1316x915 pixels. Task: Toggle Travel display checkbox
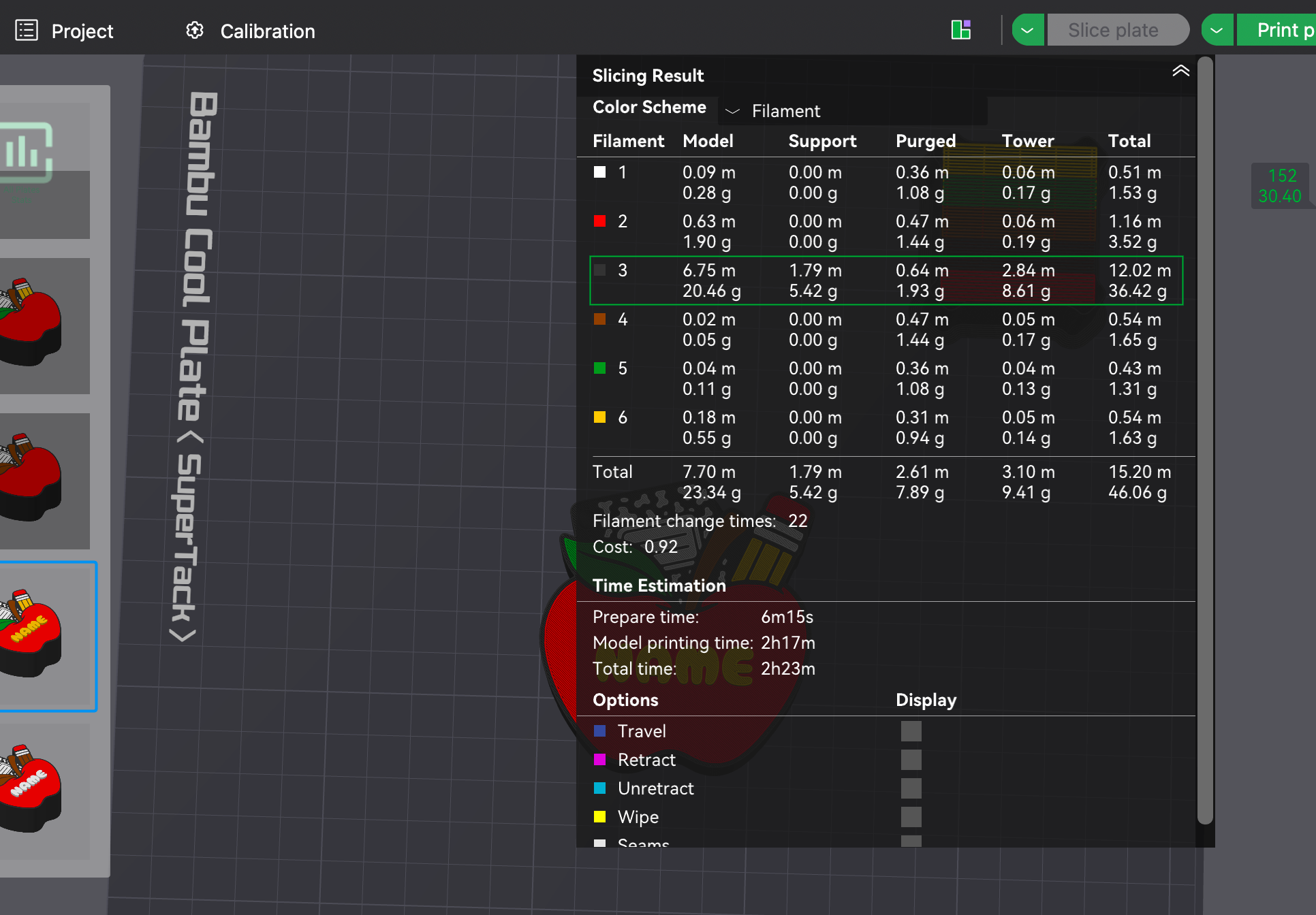[911, 731]
